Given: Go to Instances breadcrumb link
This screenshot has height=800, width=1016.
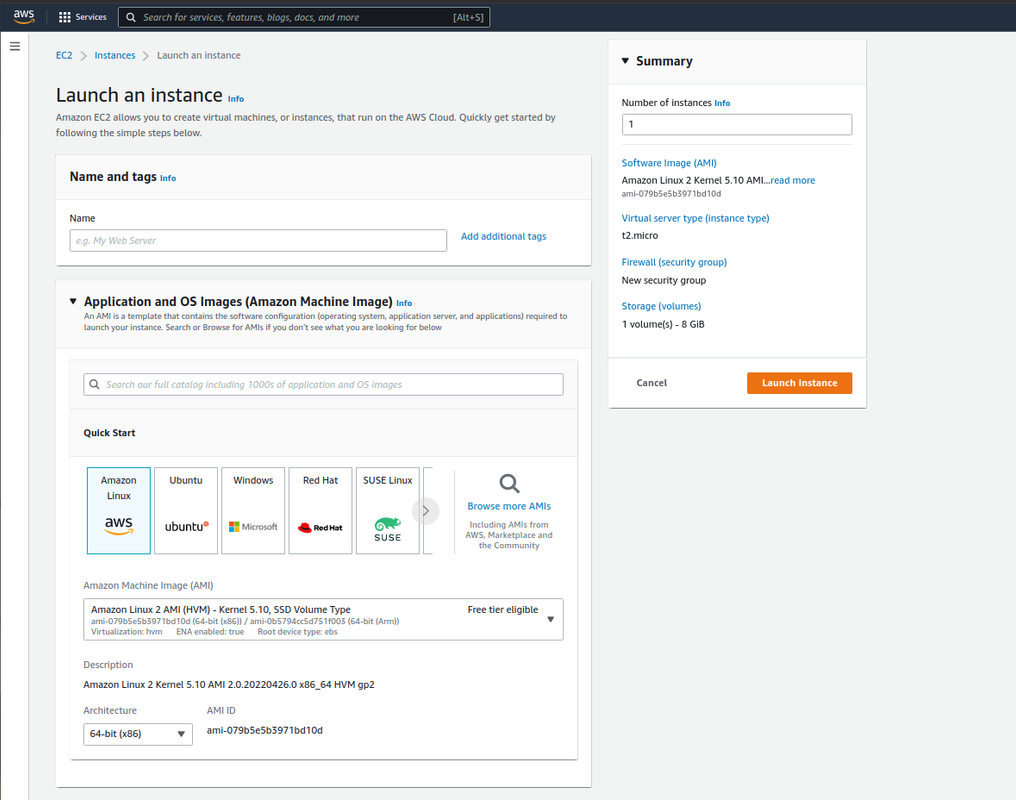Looking at the screenshot, I should tap(115, 56).
